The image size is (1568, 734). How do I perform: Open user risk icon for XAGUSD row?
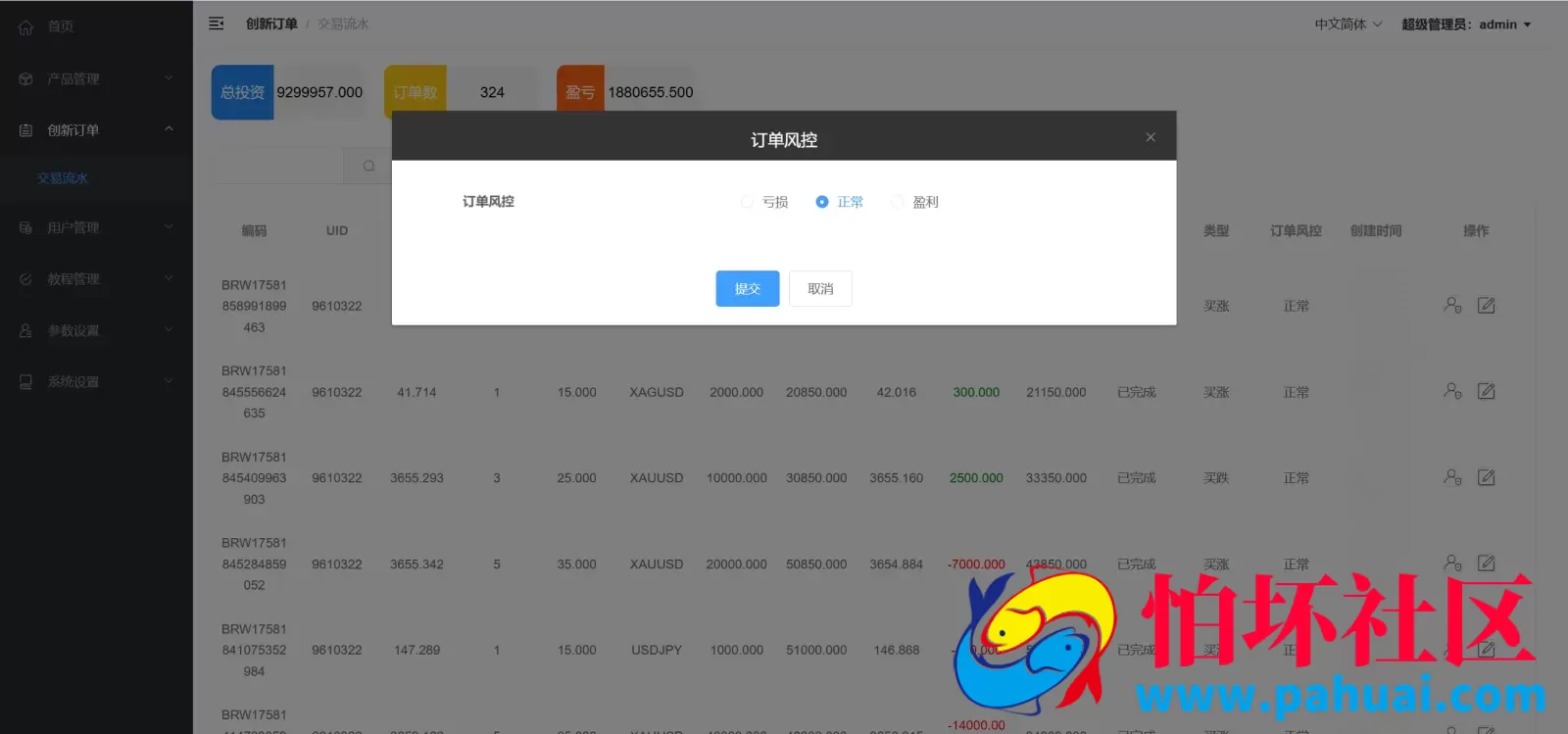pyautogui.click(x=1452, y=391)
